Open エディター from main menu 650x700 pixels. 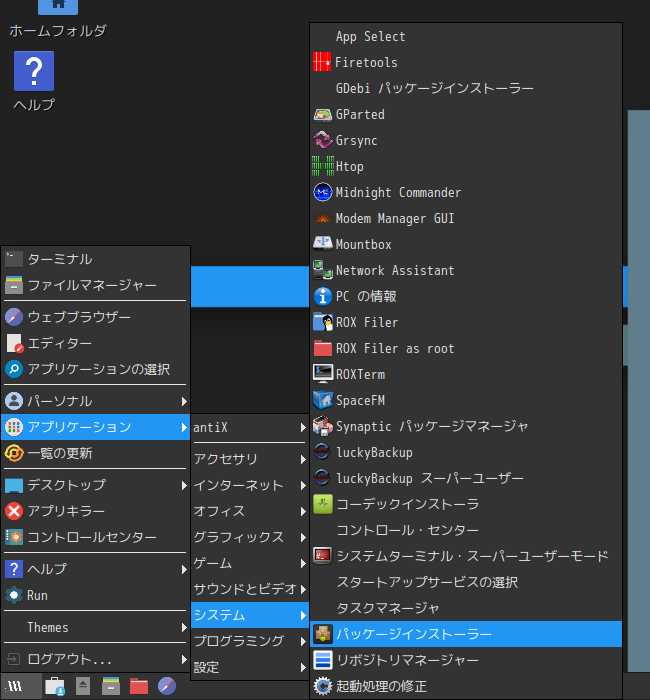pos(96,343)
